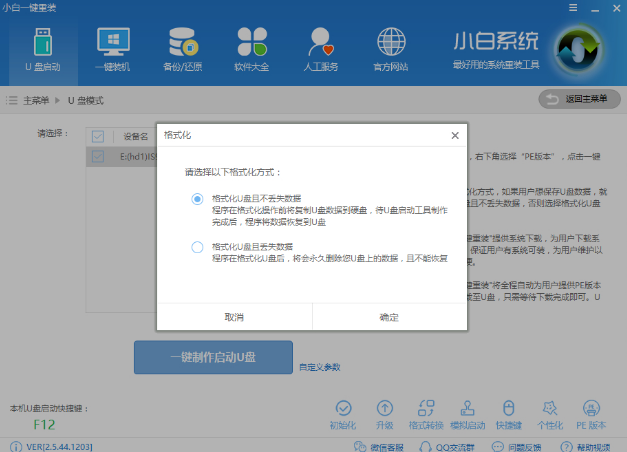Close the 格式化 dialog
627x452 pixels.
pyautogui.click(x=455, y=135)
